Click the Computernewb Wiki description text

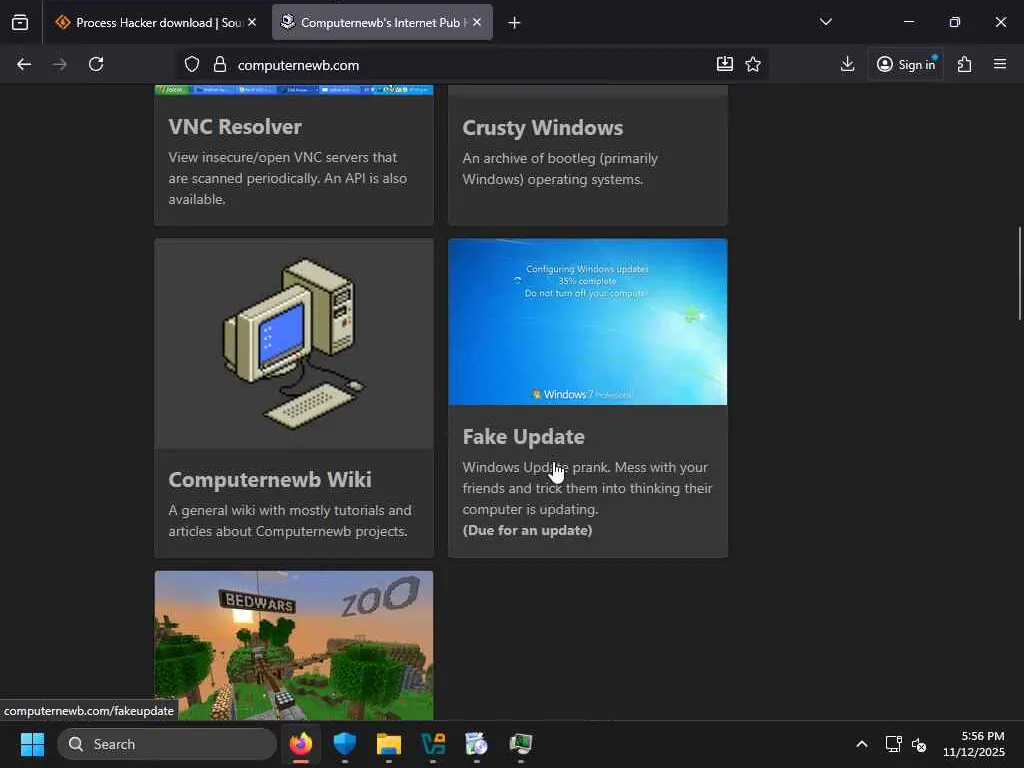coord(290,520)
